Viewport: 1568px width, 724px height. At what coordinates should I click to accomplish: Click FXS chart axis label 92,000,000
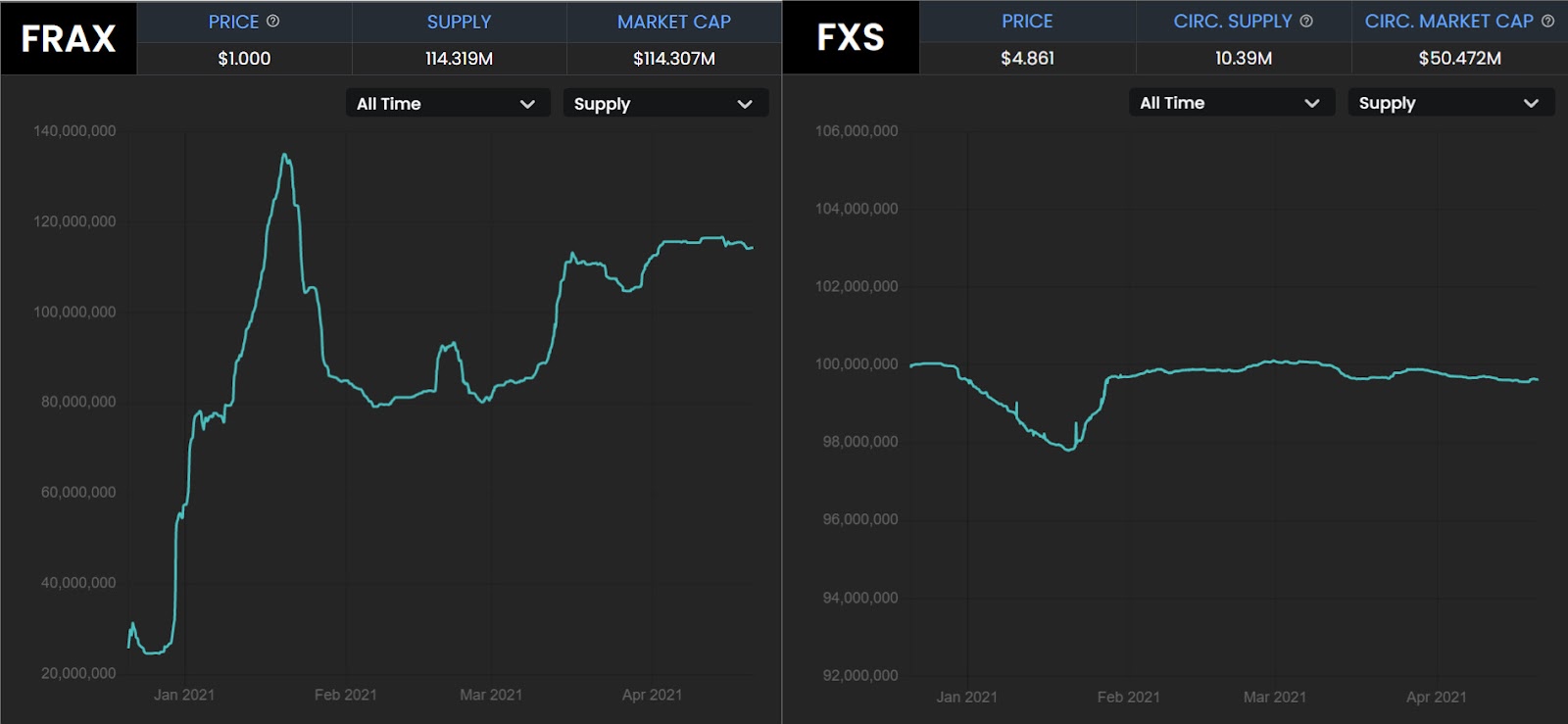pos(860,675)
